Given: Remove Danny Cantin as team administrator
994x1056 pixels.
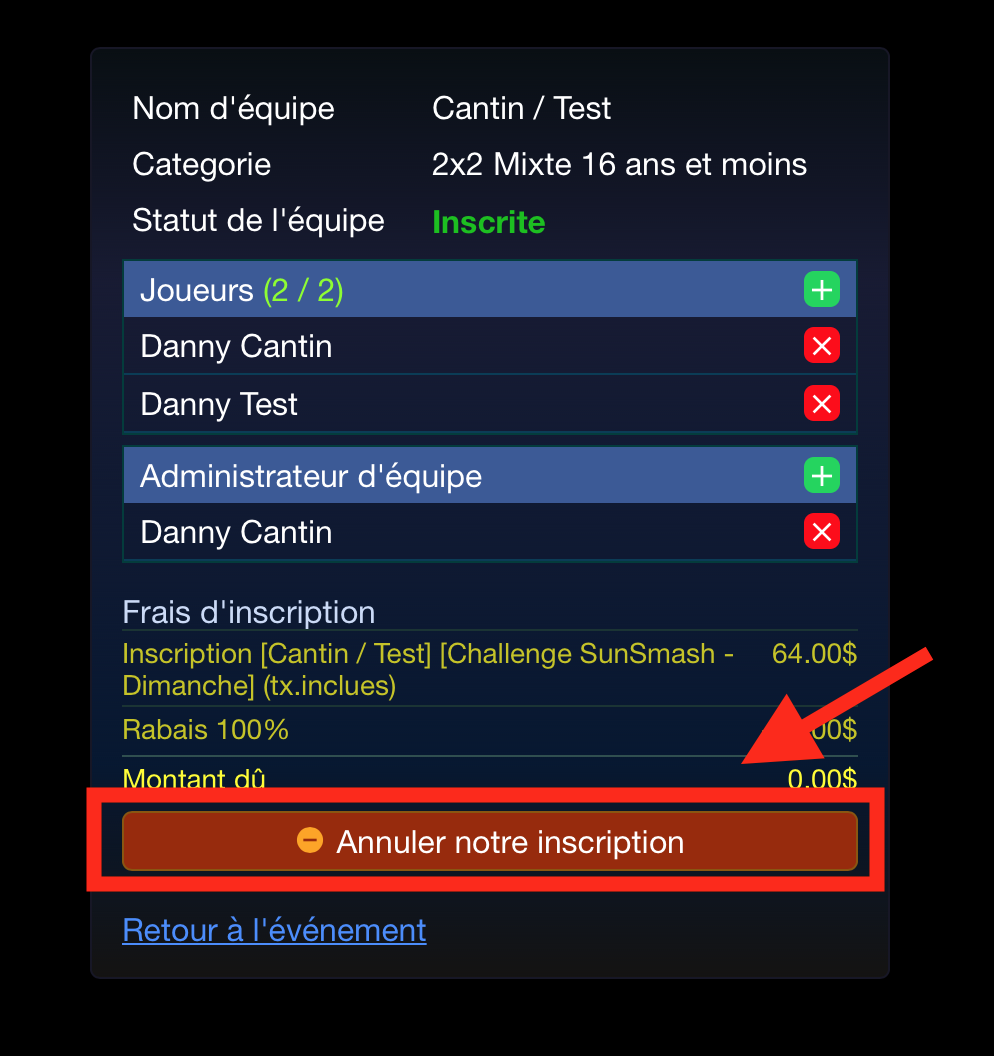Looking at the screenshot, I should point(822,531).
